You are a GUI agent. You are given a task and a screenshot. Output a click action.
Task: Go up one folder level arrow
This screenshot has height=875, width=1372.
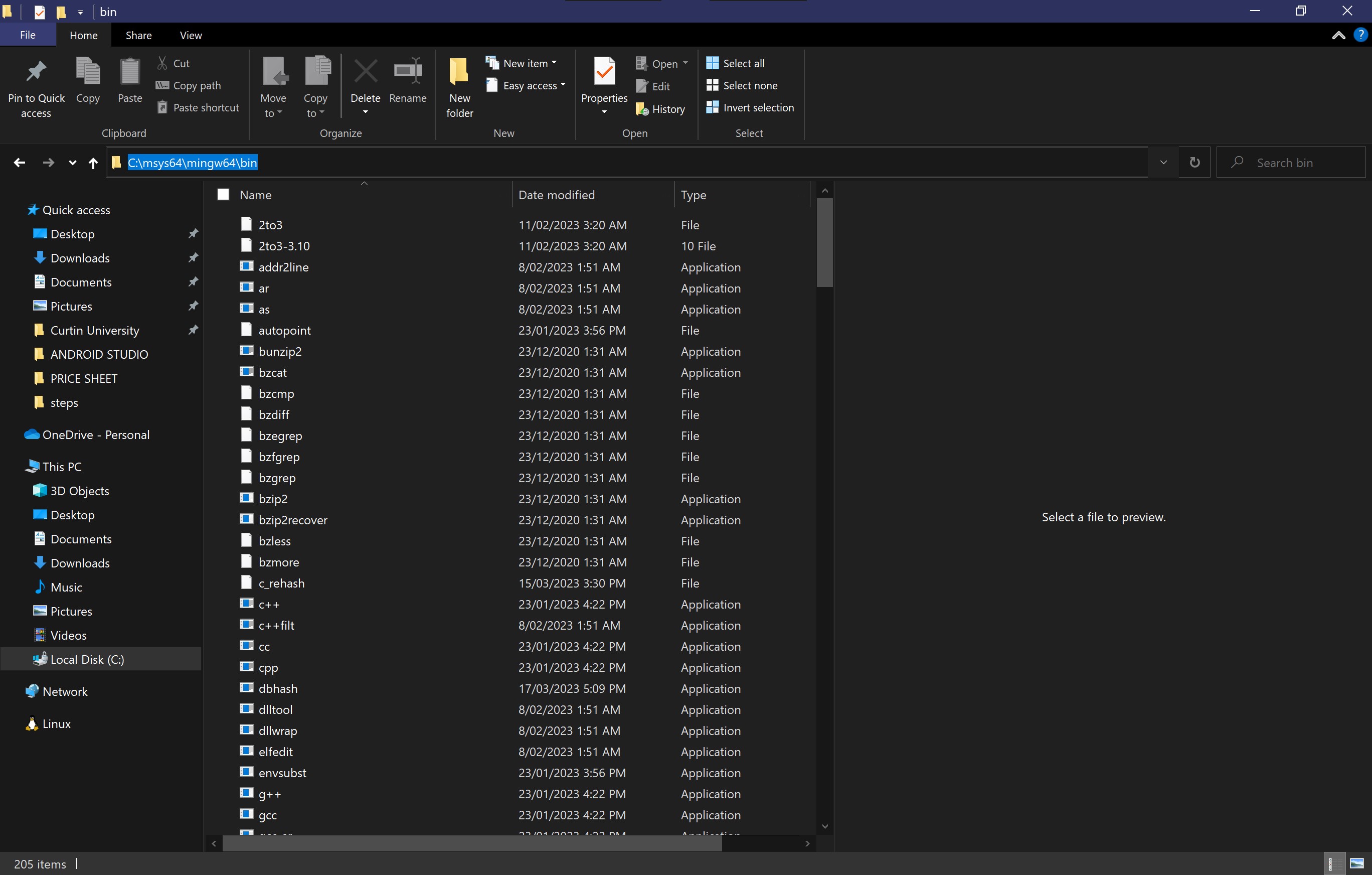coord(93,163)
